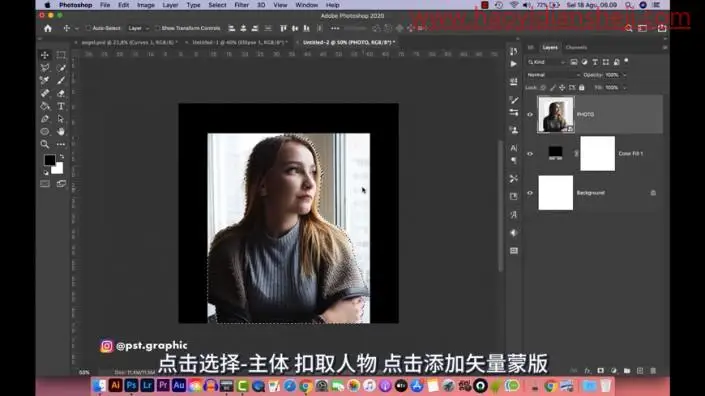Open the Auto-Select Layer dropdown
The width and height of the screenshot is (705, 396).
tap(138, 28)
